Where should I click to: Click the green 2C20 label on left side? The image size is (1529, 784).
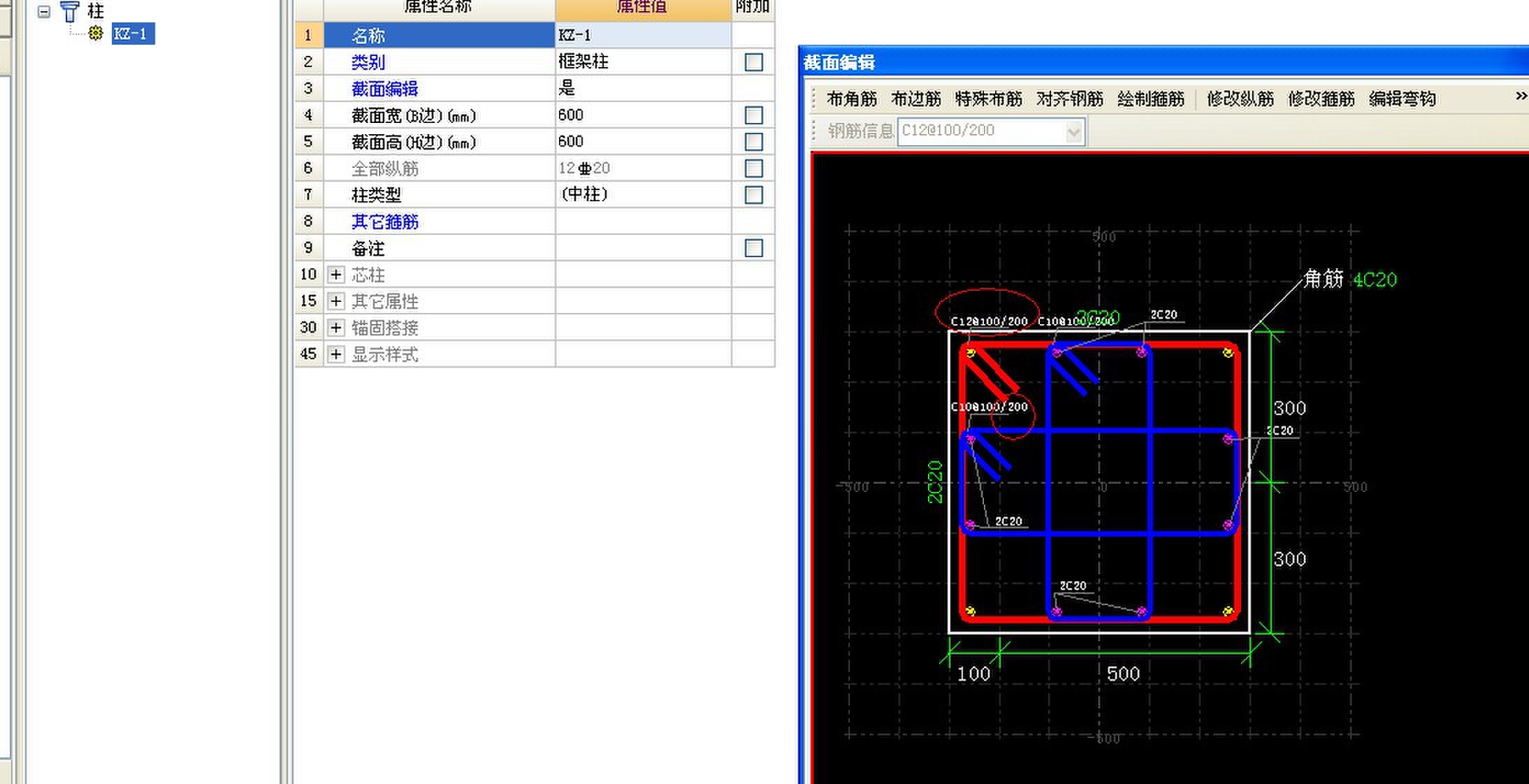click(x=934, y=482)
